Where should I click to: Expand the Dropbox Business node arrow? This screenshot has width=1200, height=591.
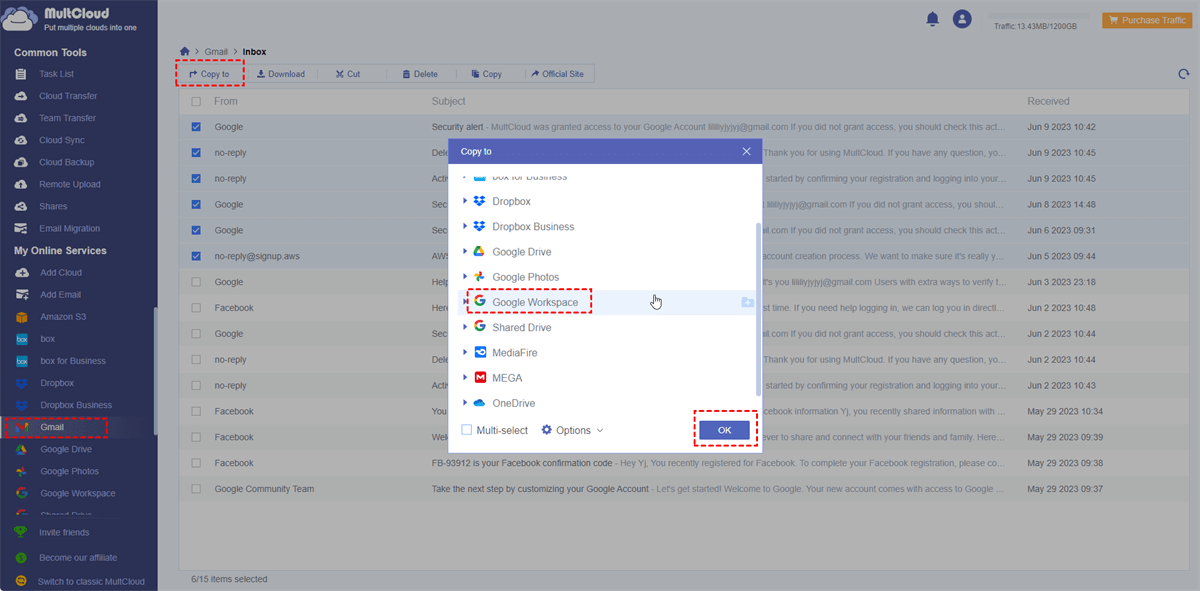465,227
